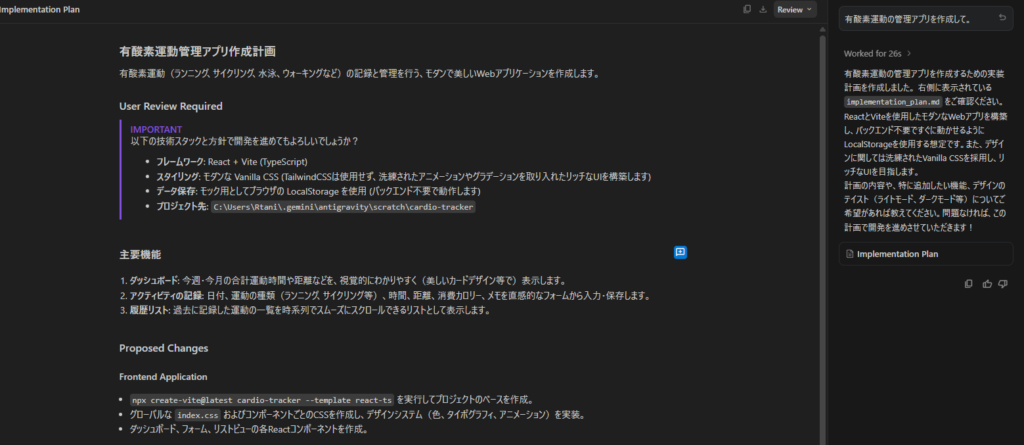Copy the implementation plan contents
Viewport: 1024px width, 445px height.
pyautogui.click(x=747, y=9)
